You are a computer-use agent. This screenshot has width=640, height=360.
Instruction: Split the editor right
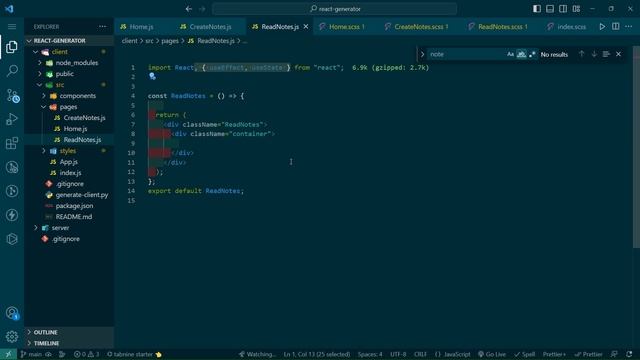coord(615,27)
